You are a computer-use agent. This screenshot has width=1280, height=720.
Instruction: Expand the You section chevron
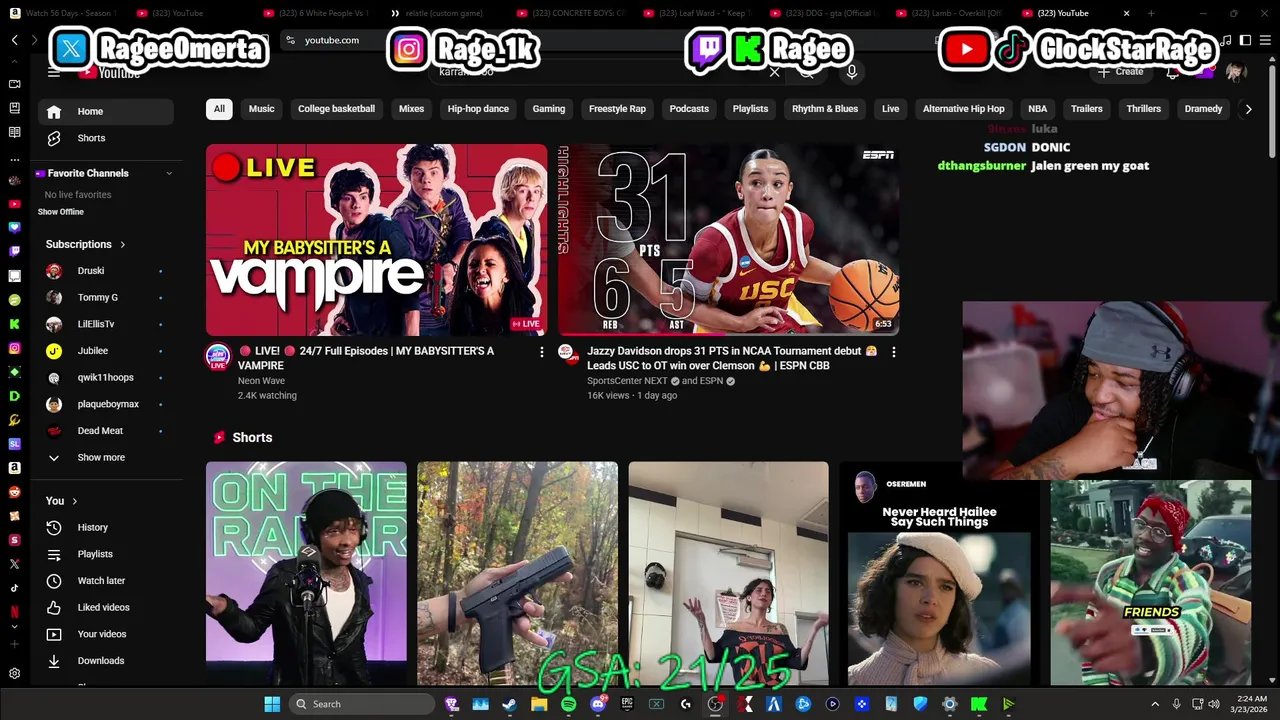click(74, 501)
